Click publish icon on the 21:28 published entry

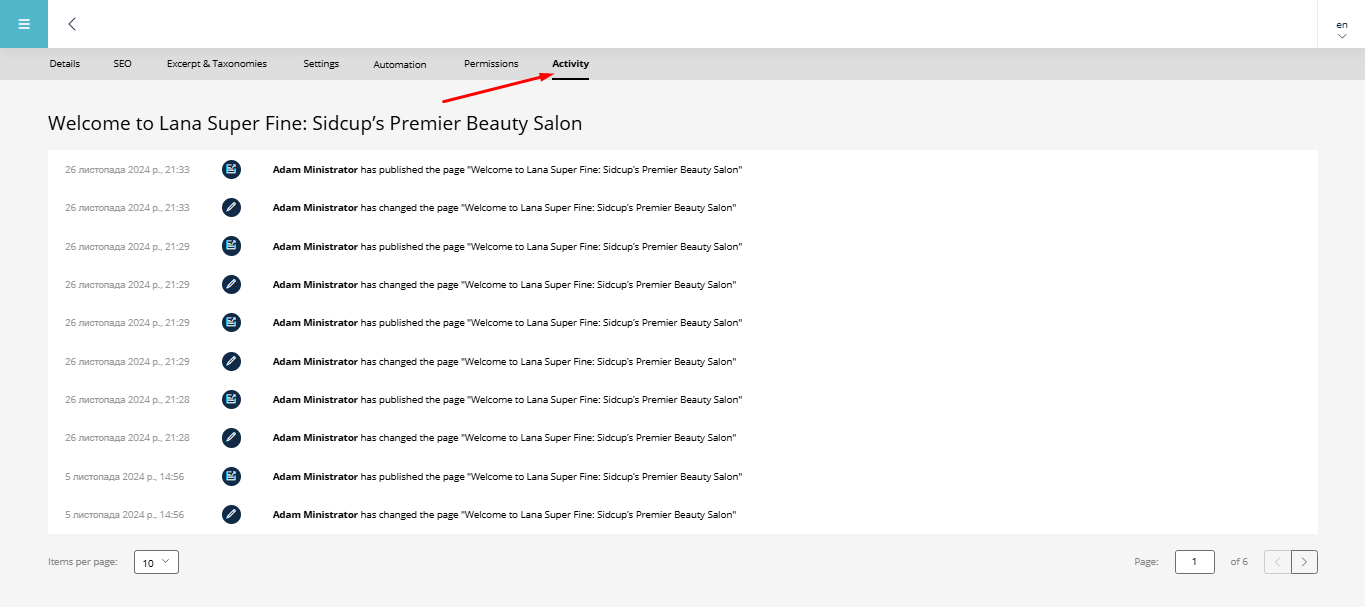231,399
